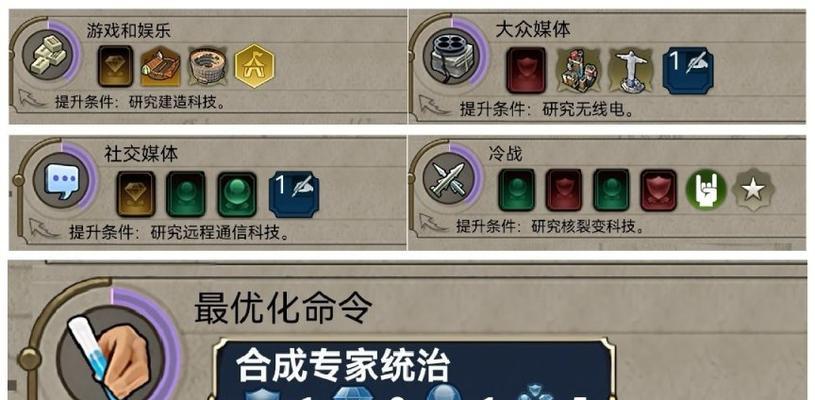
Task: Click the blue envoy card under 大众媒体
Action: coord(688,71)
